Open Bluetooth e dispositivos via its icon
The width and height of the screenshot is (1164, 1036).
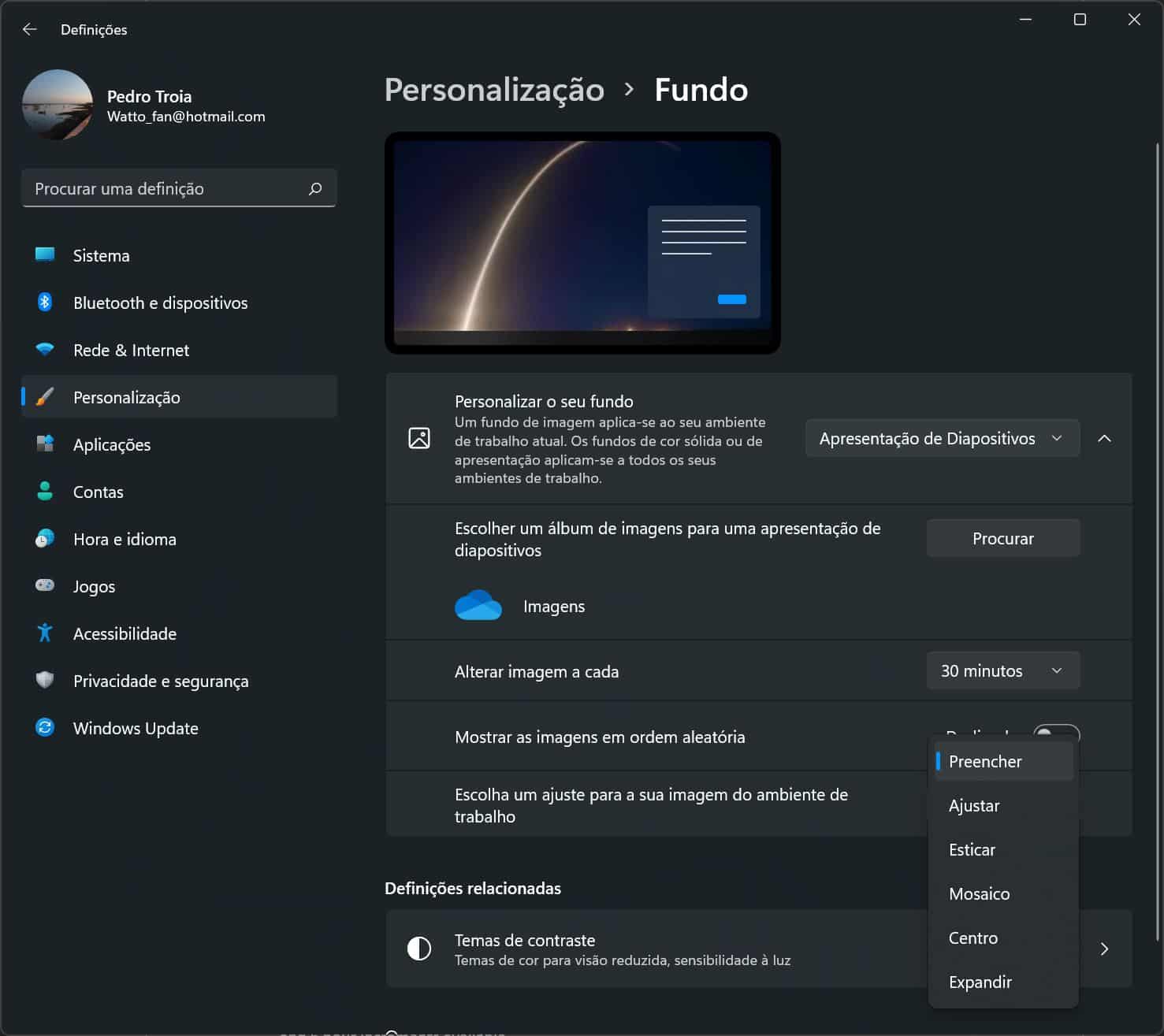[45, 303]
